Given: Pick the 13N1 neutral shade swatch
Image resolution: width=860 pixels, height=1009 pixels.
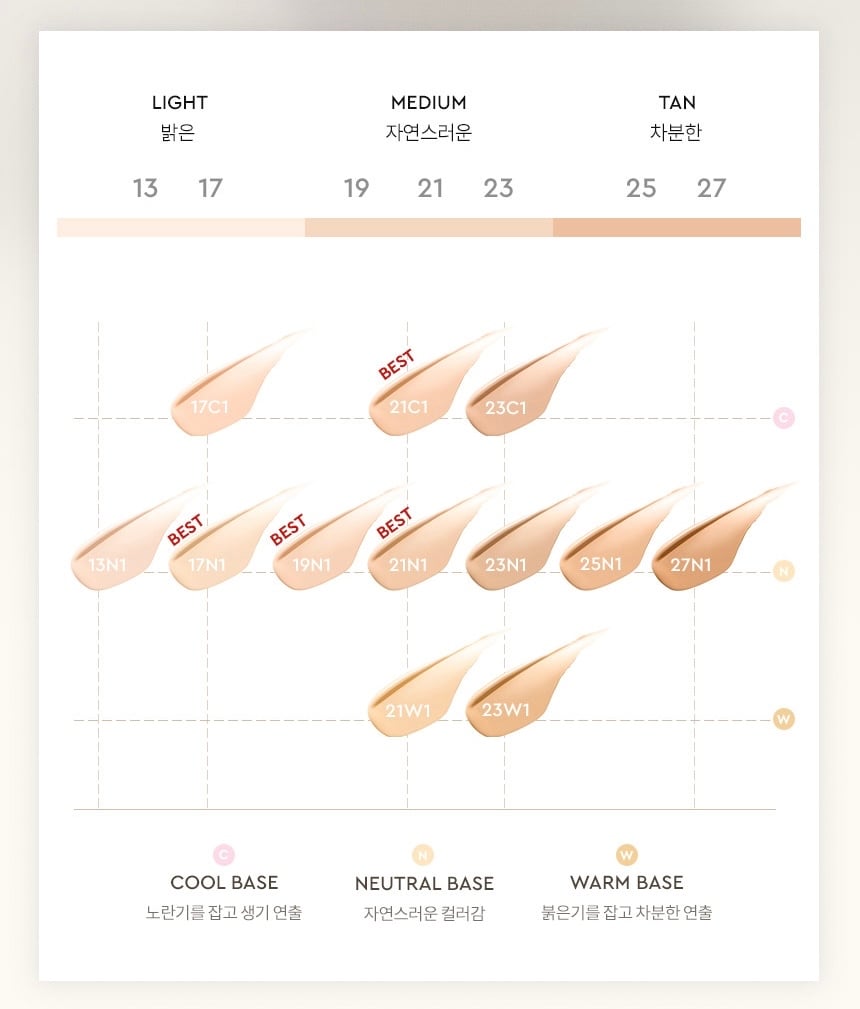Looking at the screenshot, I should 107,564.
